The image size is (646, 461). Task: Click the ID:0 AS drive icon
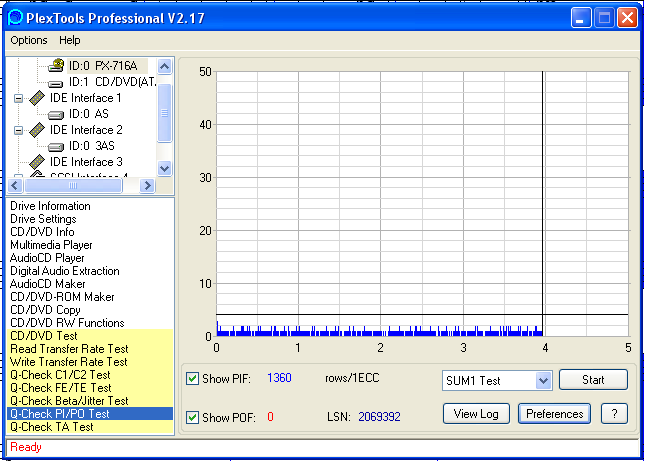56,115
